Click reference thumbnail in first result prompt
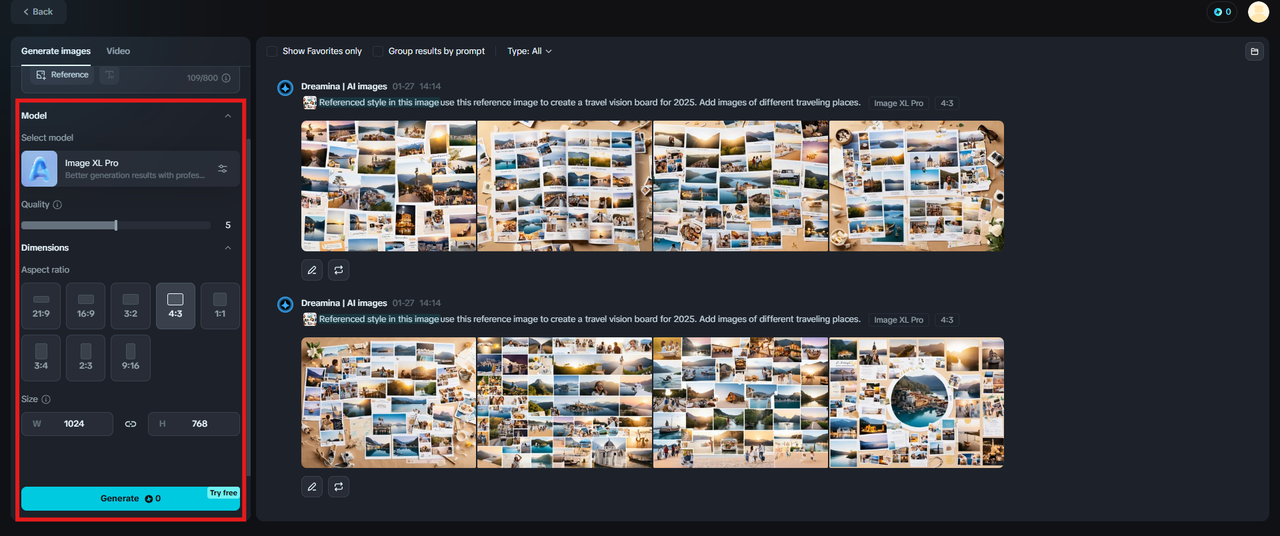Screen dimensions: 1280x536 tap(310, 103)
